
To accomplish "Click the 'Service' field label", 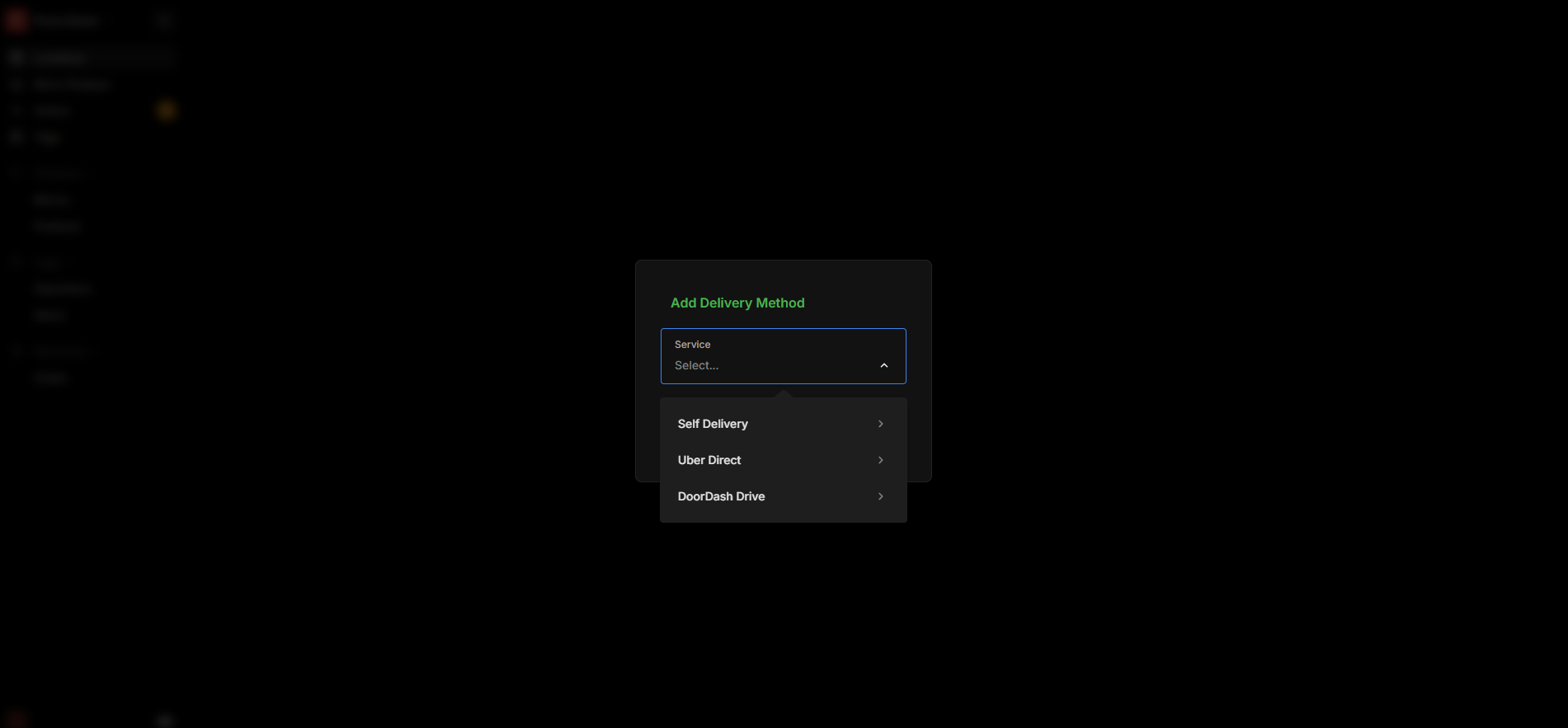I will [692, 345].
